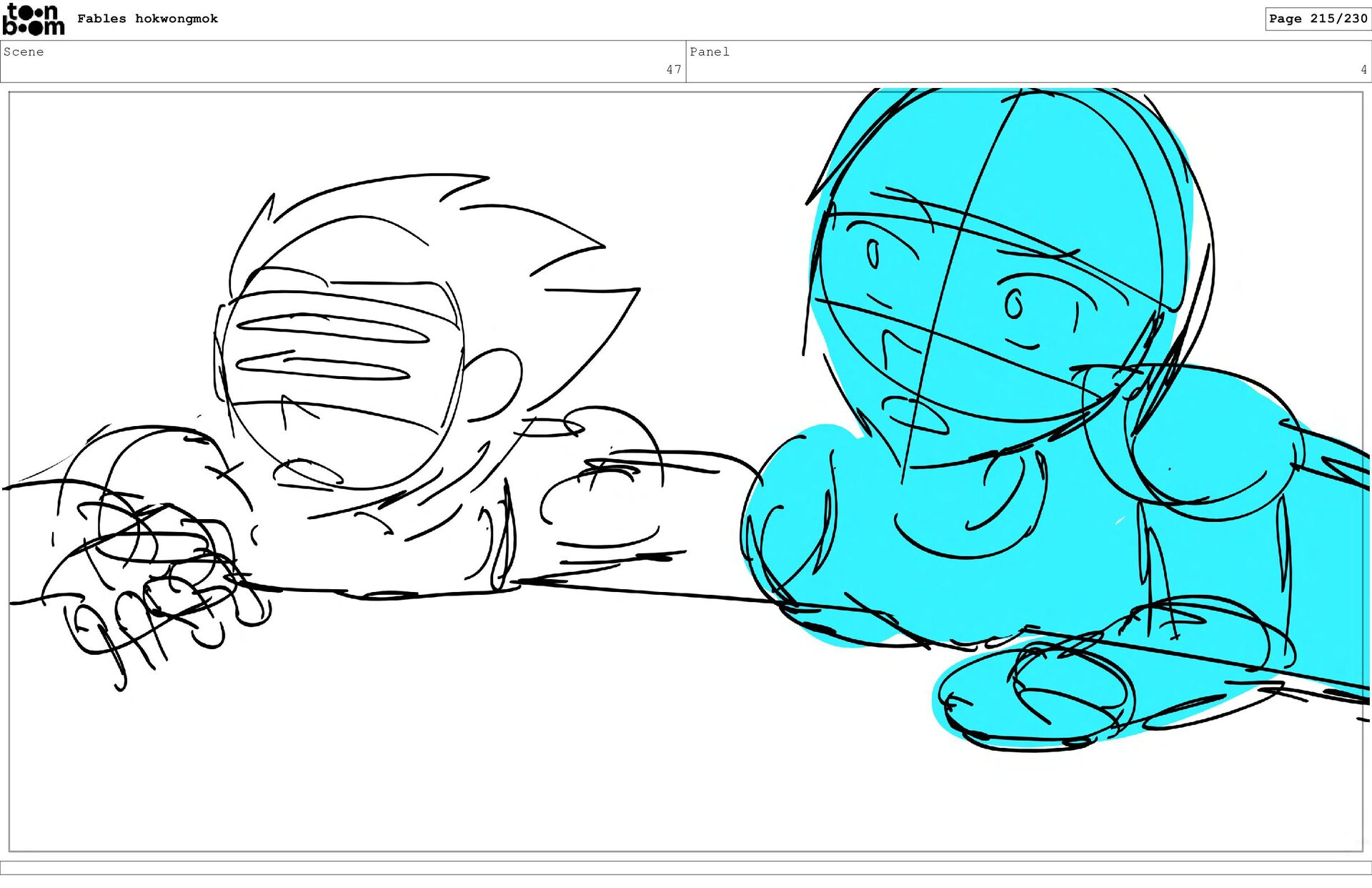Viewport: 1372px width, 888px height.
Task: Click the cyan character's right eye
Action: (x=1013, y=305)
